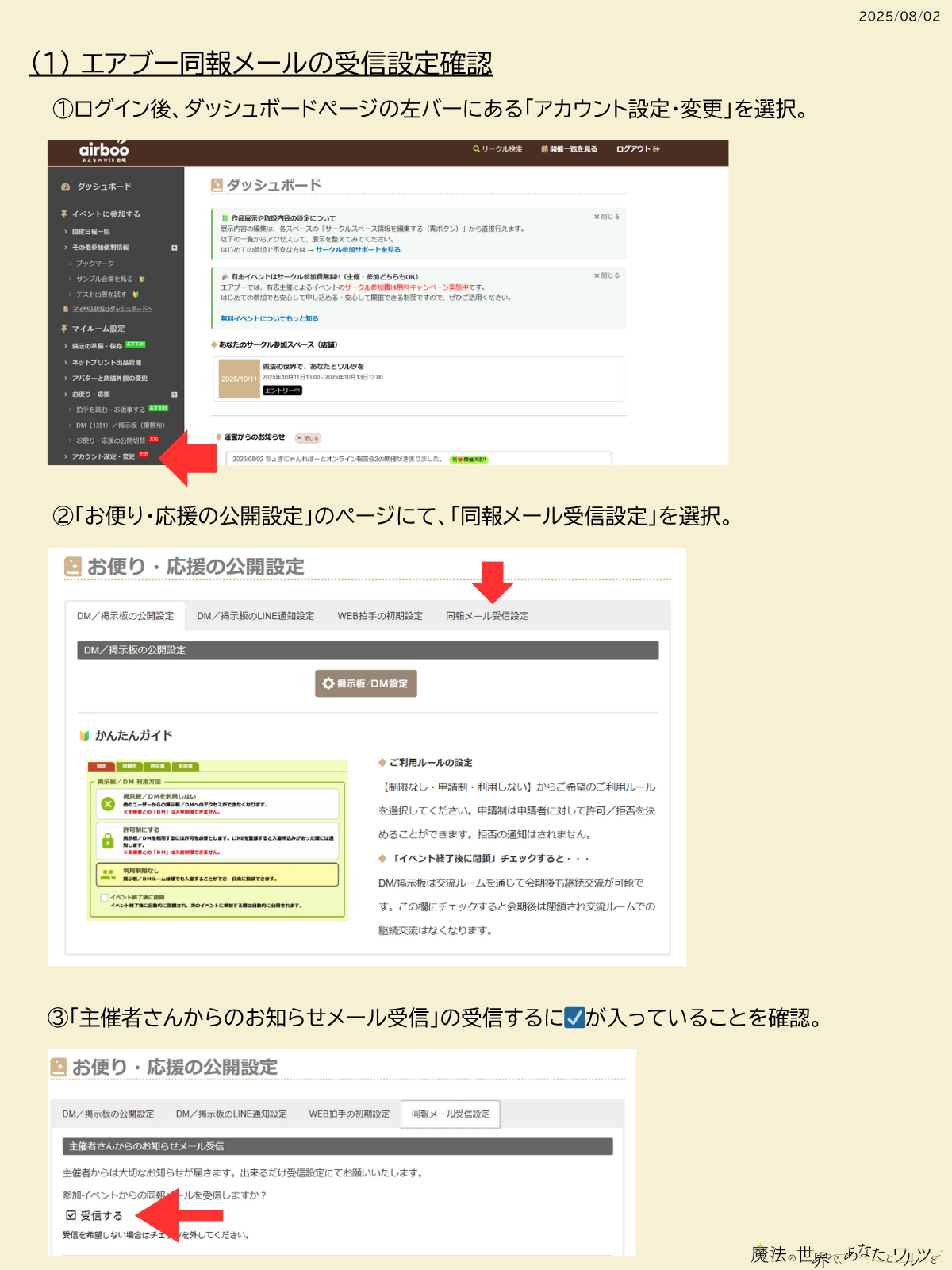Click the dashboard gauge icon in sidebar
This screenshot has height=1270, width=952.
[65, 187]
